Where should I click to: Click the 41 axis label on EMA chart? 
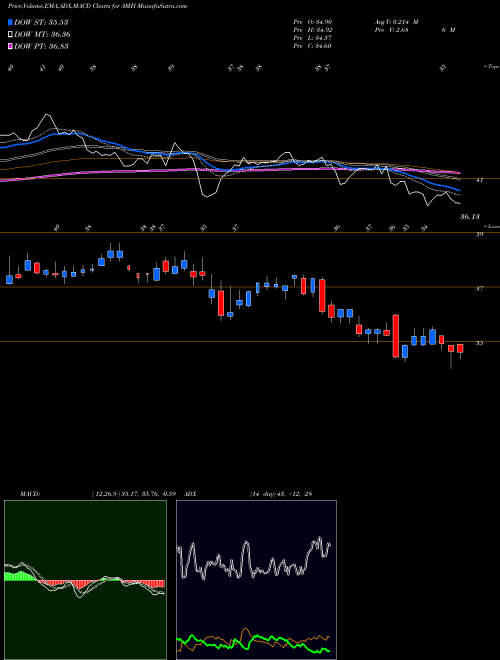point(479,180)
